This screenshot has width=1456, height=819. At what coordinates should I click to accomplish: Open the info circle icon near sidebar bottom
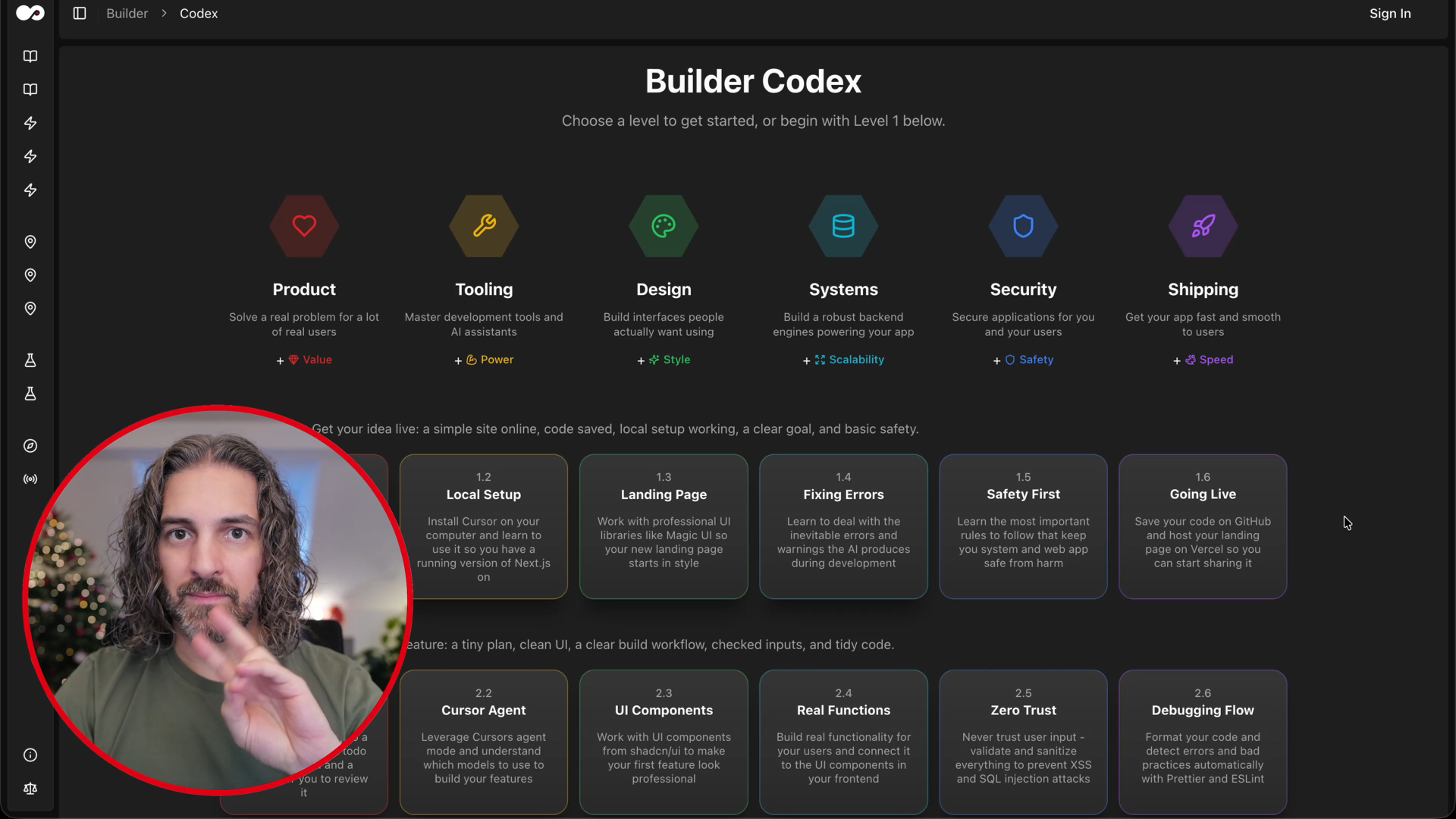30,755
